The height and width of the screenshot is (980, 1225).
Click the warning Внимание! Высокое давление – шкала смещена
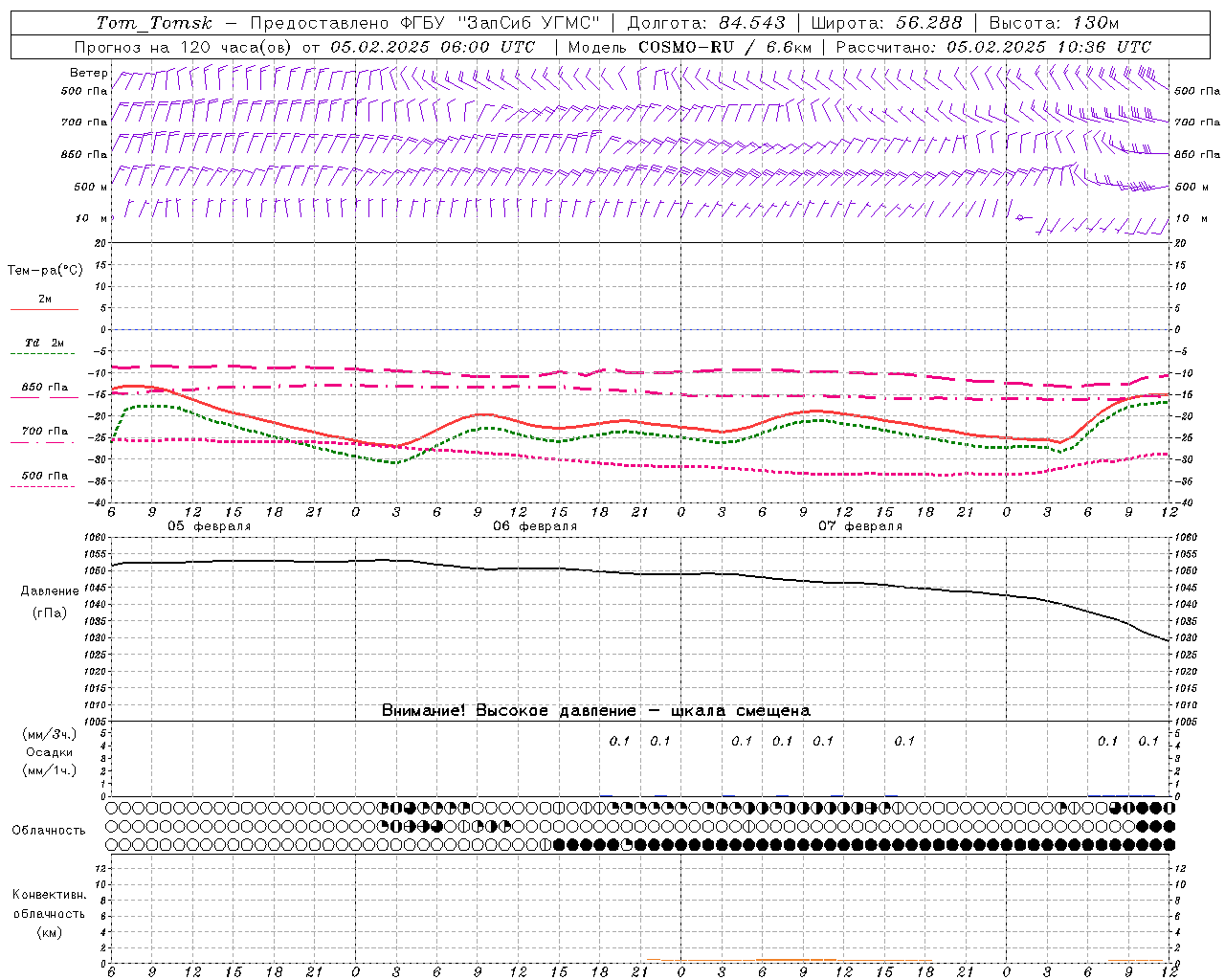pyautogui.click(x=595, y=711)
